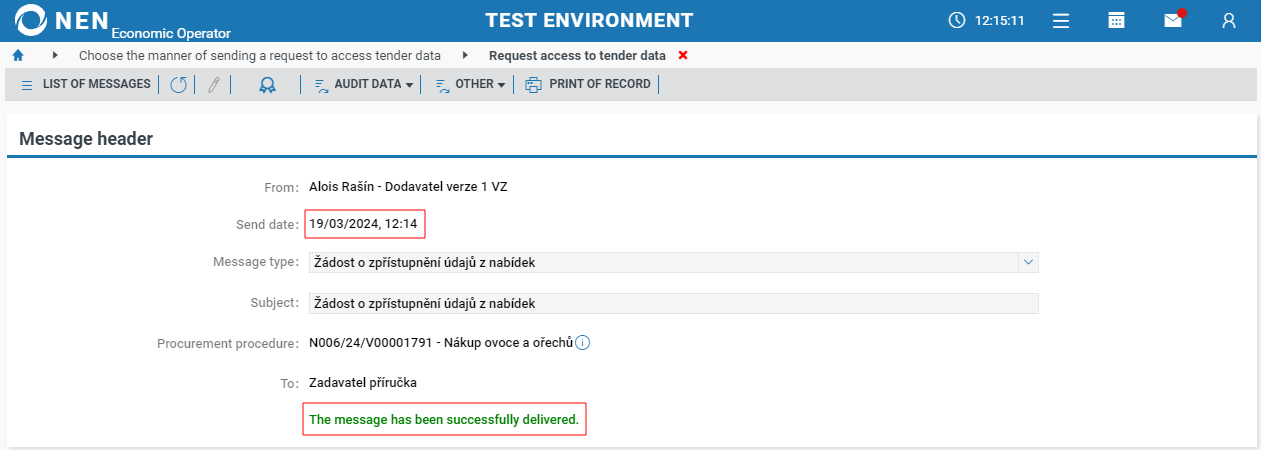This screenshot has width=1261, height=450.
Task: Select the 'Request access to tender data' breadcrumb
Action: coord(577,56)
